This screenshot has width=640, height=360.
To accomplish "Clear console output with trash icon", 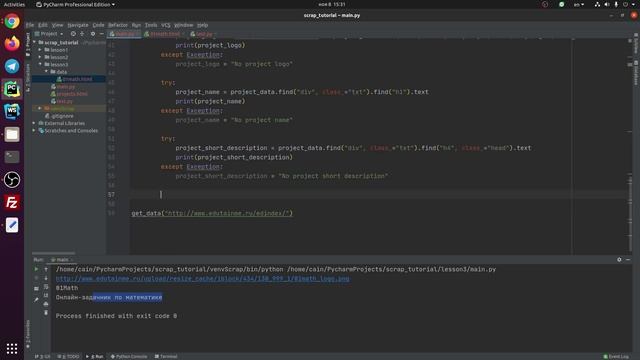I will point(46,313).
